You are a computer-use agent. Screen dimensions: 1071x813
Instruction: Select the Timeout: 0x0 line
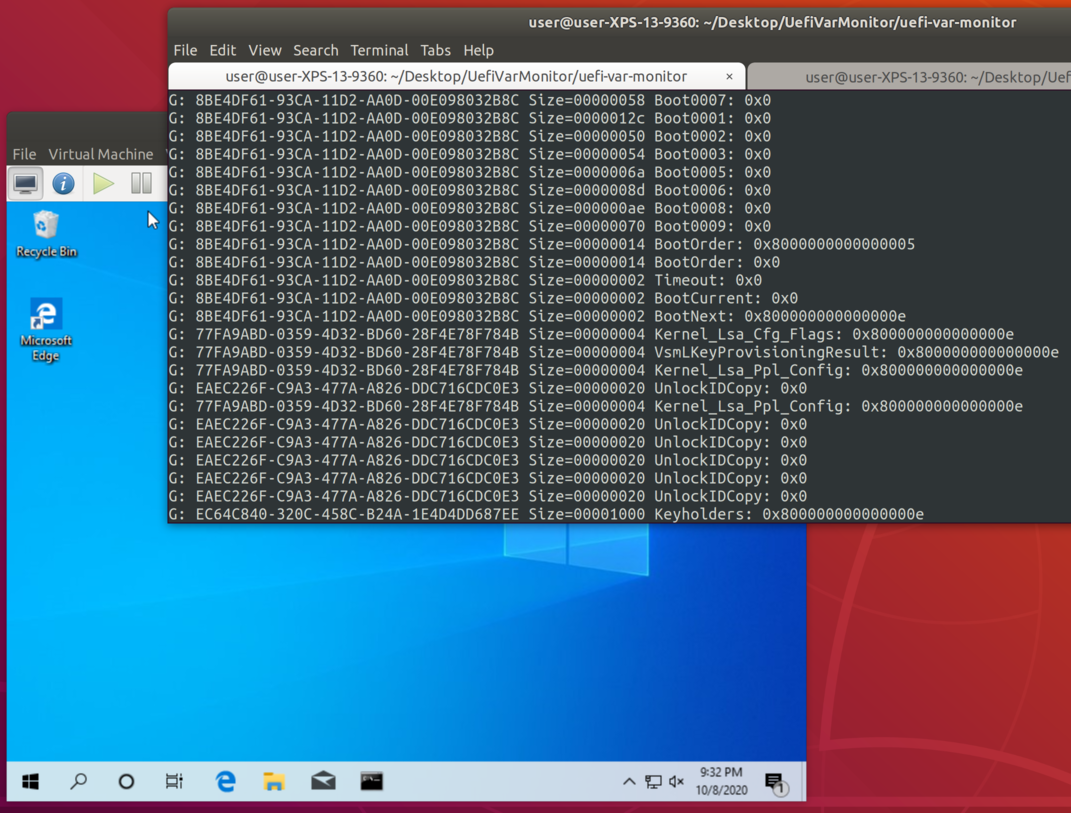(465, 281)
